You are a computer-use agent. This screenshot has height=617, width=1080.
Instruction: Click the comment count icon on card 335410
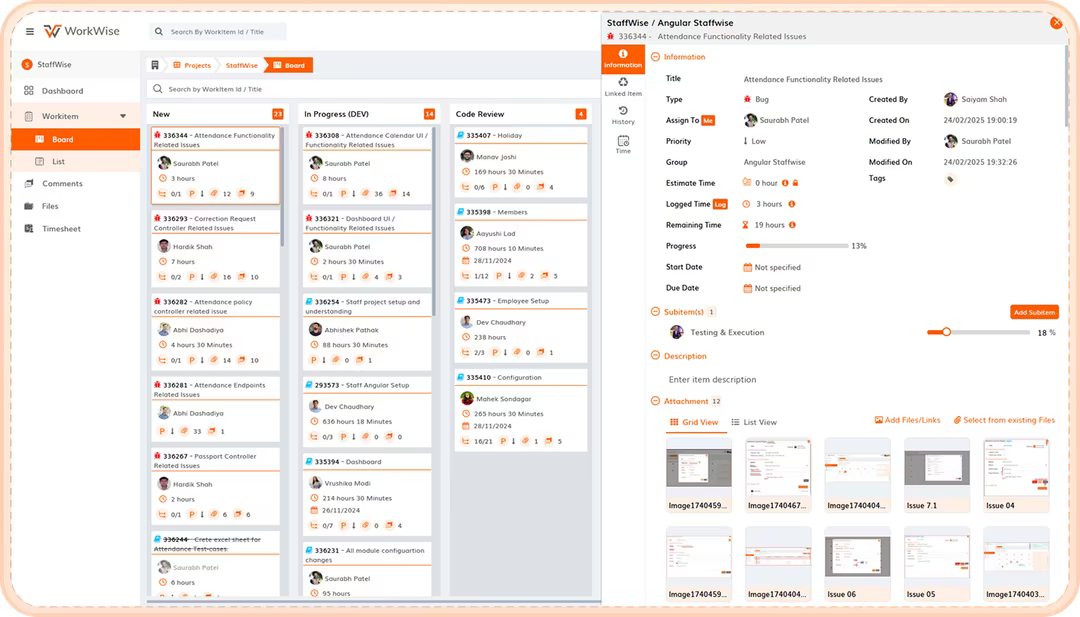[549, 441]
